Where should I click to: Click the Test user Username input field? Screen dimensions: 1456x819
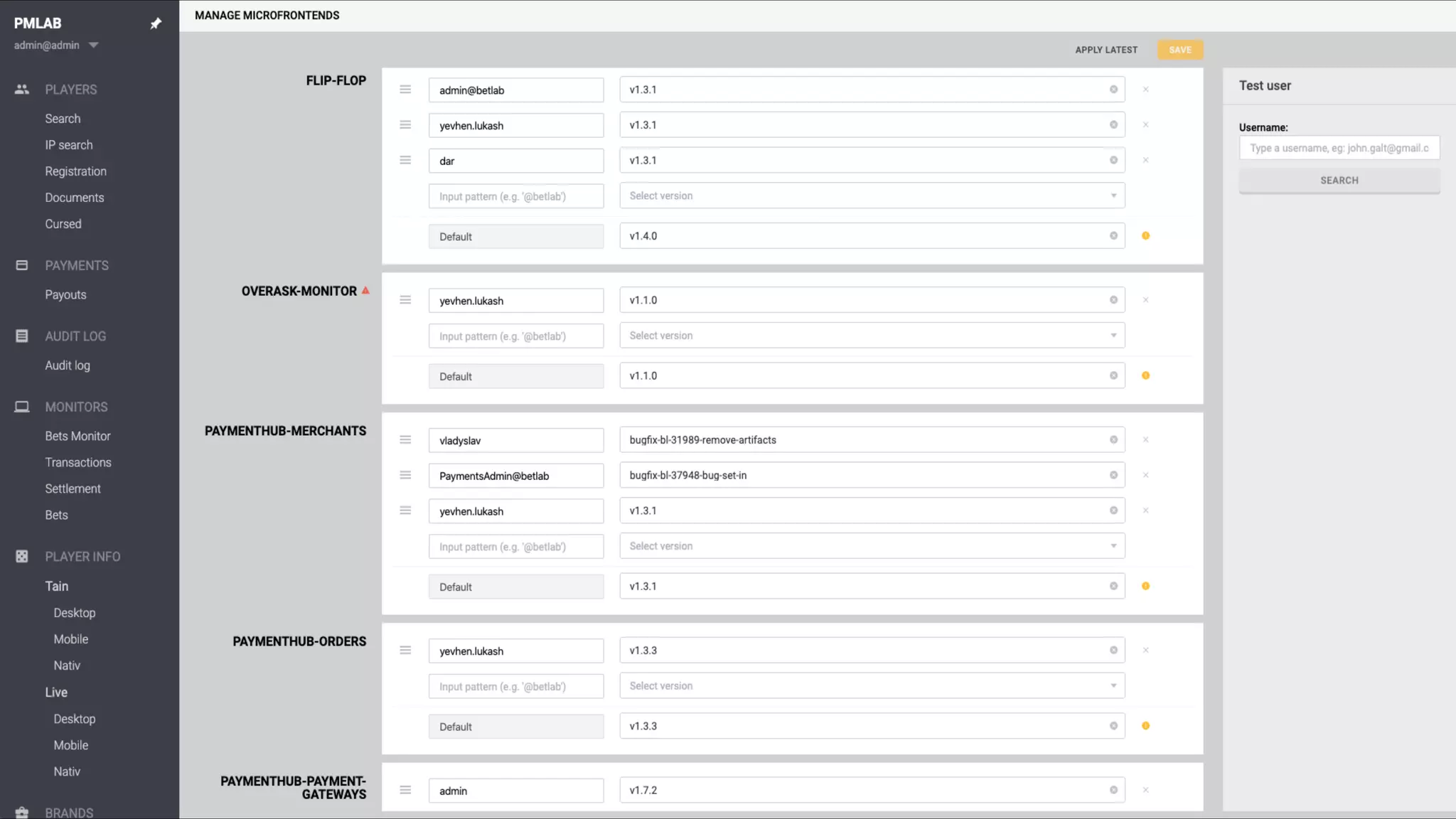point(1339,148)
